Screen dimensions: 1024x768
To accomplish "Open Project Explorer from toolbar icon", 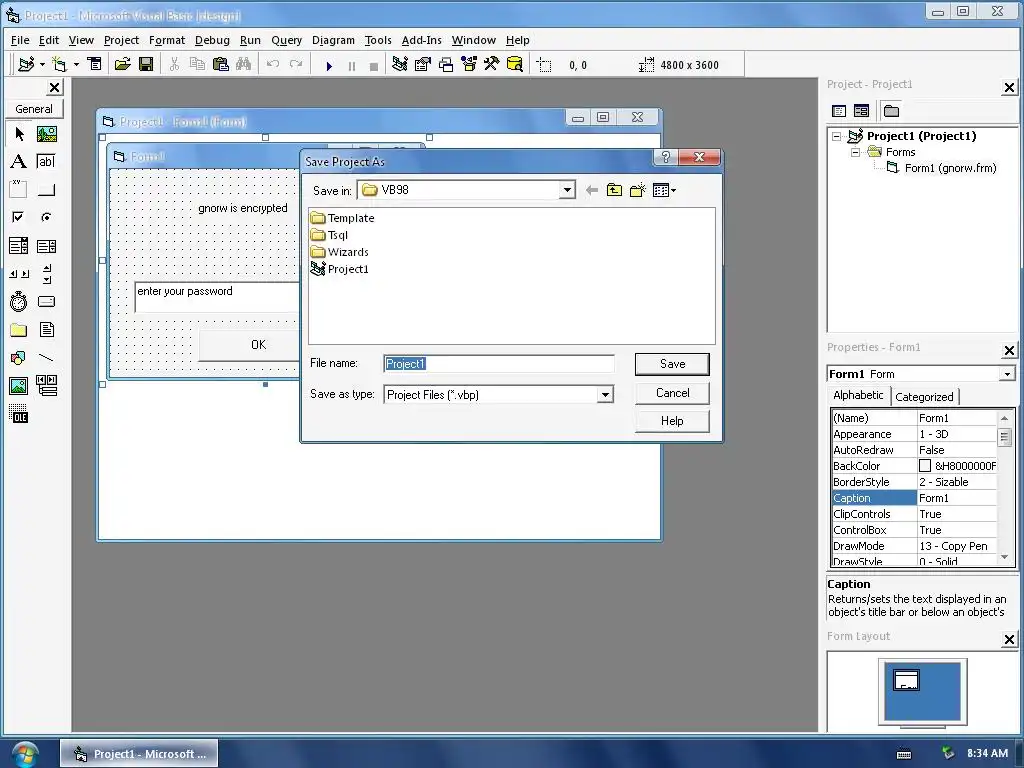I will tap(400, 64).
